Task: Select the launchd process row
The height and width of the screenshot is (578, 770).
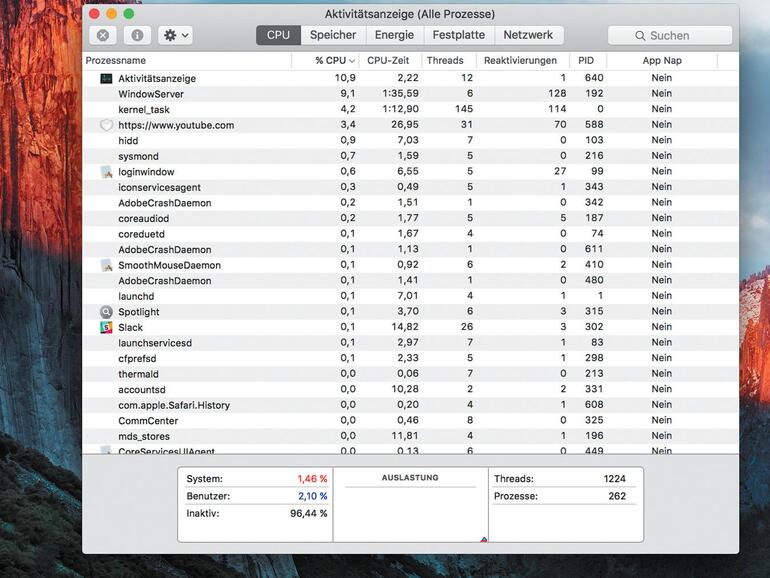Action: point(411,296)
